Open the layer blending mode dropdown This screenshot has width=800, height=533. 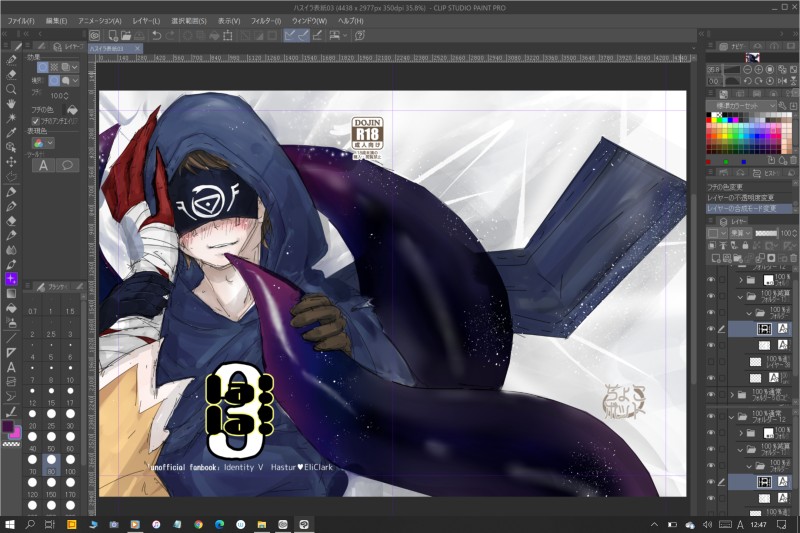pos(740,233)
